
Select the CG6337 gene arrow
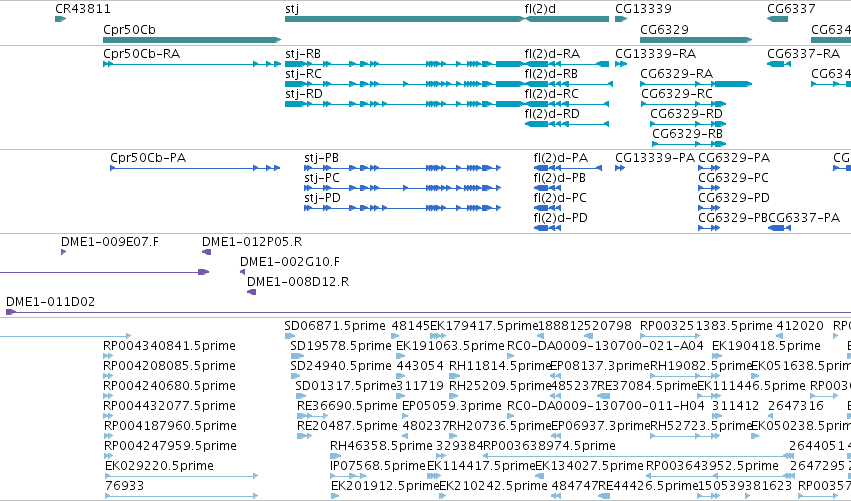777,19
